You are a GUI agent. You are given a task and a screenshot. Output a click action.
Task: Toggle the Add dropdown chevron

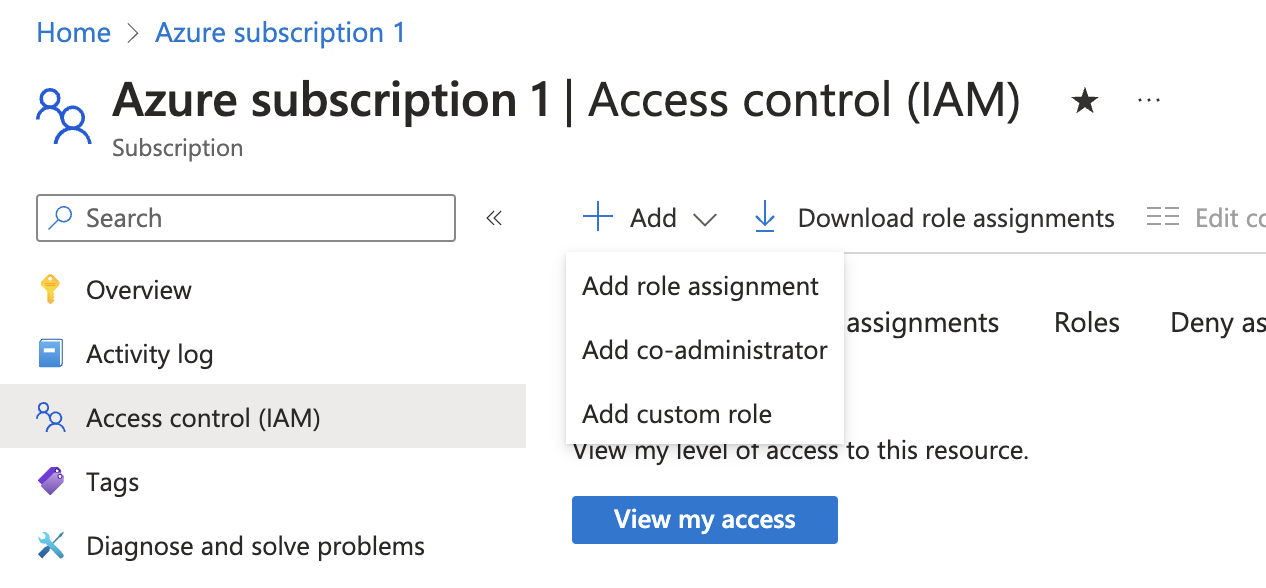pyautogui.click(x=705, y=219)
